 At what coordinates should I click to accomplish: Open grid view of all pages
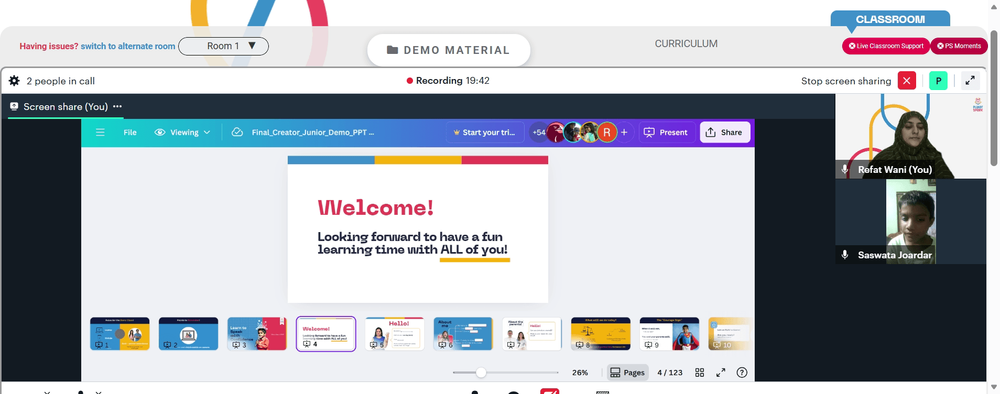point(700,373)
